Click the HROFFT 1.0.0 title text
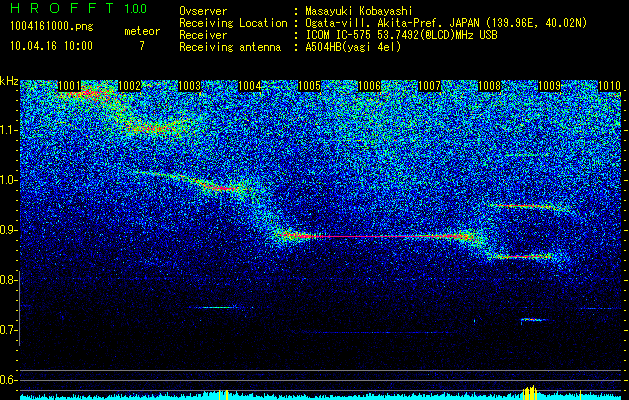 (x=78, y=8)
